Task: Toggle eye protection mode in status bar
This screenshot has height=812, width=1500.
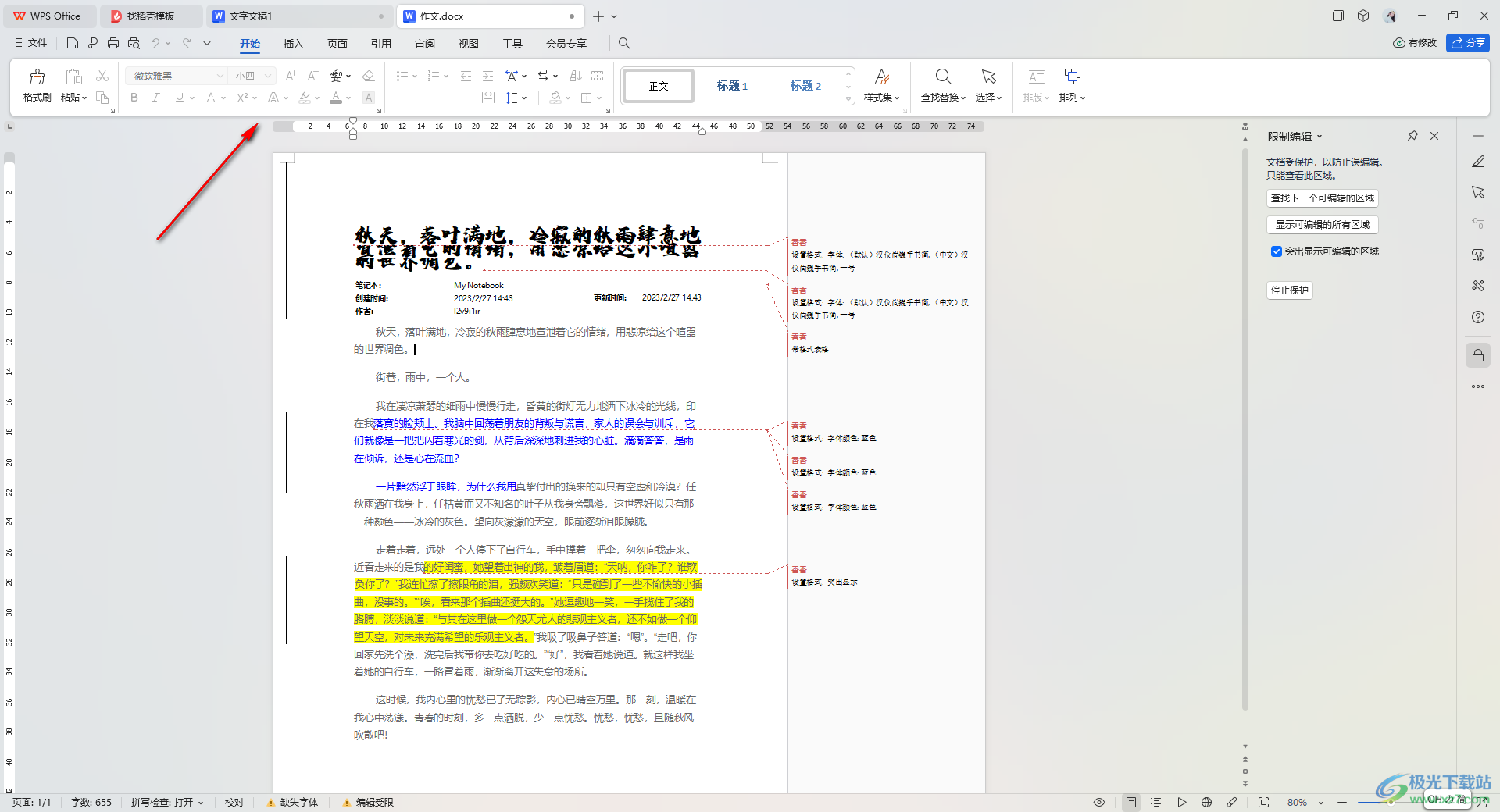Action: point(1099,802)
